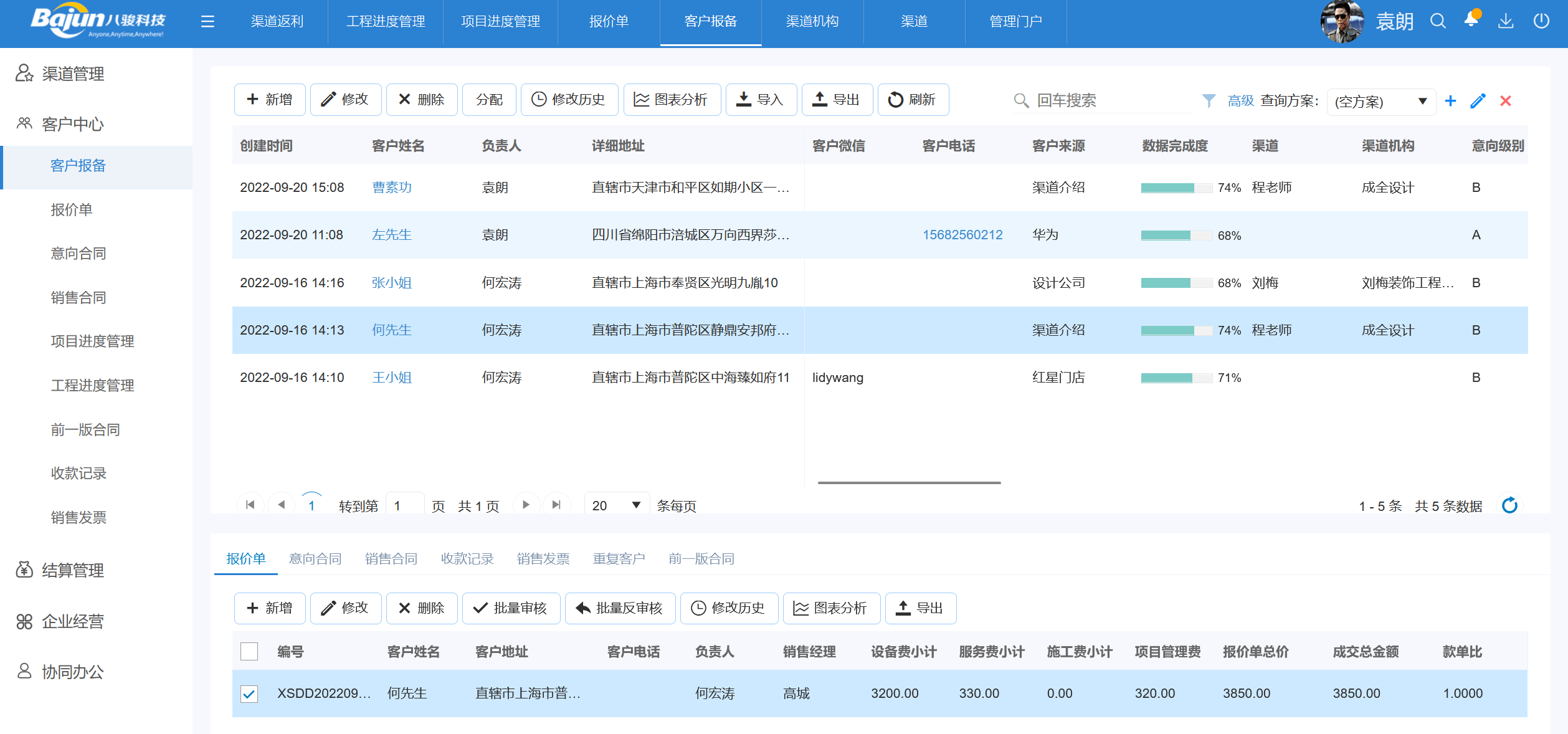Click the hamburger menu collapse icon

[x=207, y=22]
